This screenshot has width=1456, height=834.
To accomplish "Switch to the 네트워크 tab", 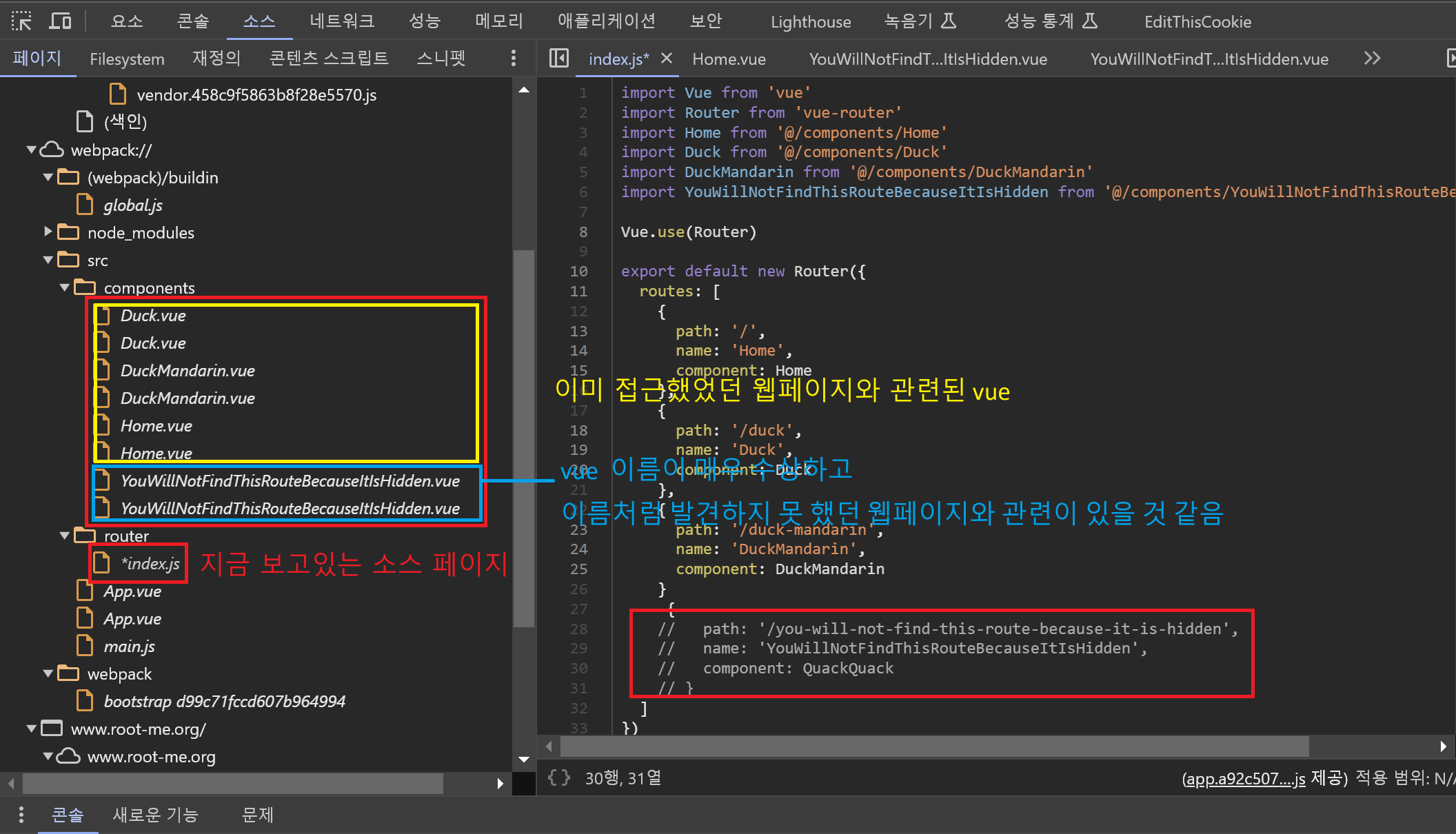I will click(342, 21).
